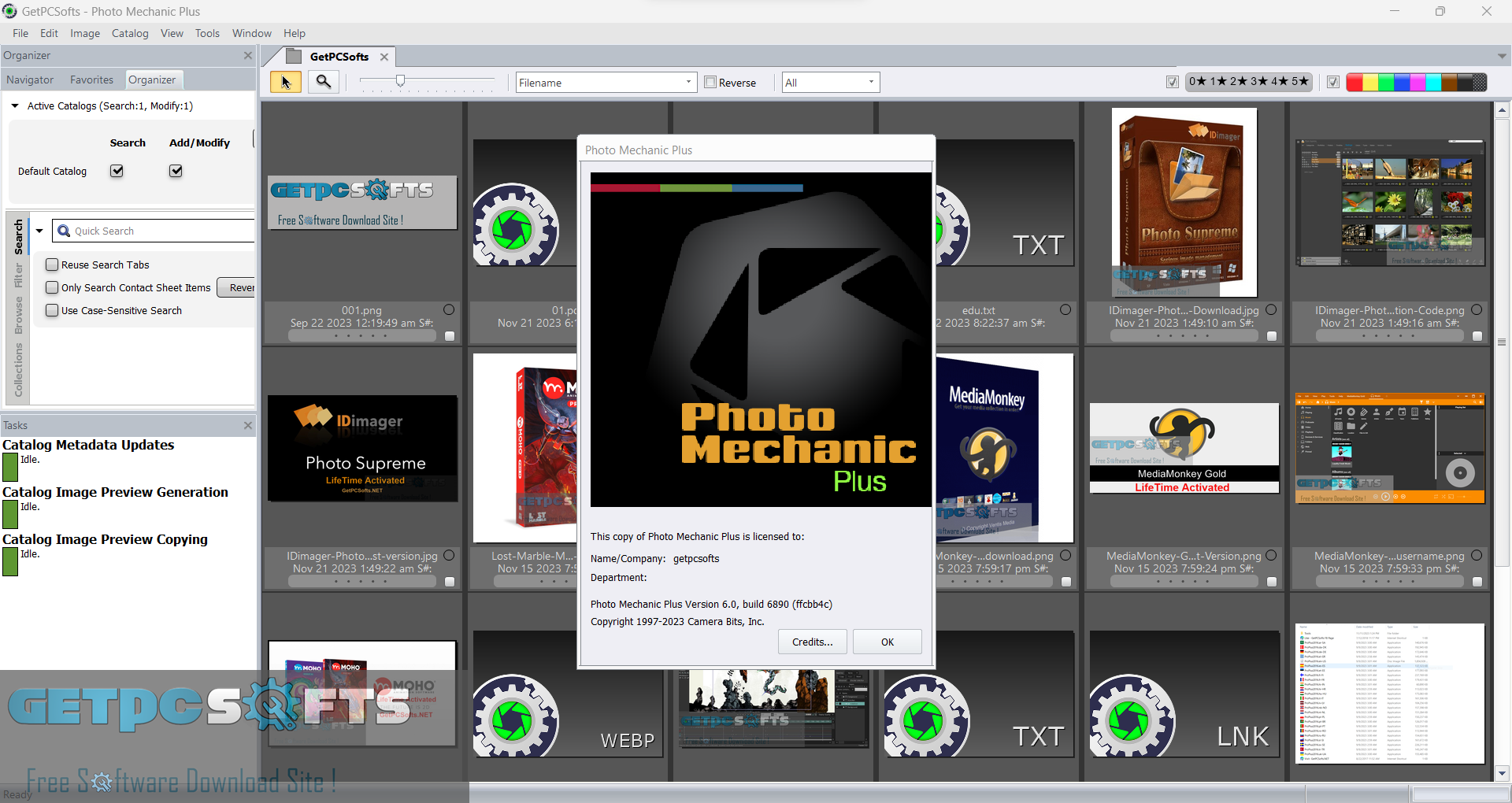1512x803 pixels.
Task: Click the folder icon on GetPCSofts tab
Action: point(294,56)
